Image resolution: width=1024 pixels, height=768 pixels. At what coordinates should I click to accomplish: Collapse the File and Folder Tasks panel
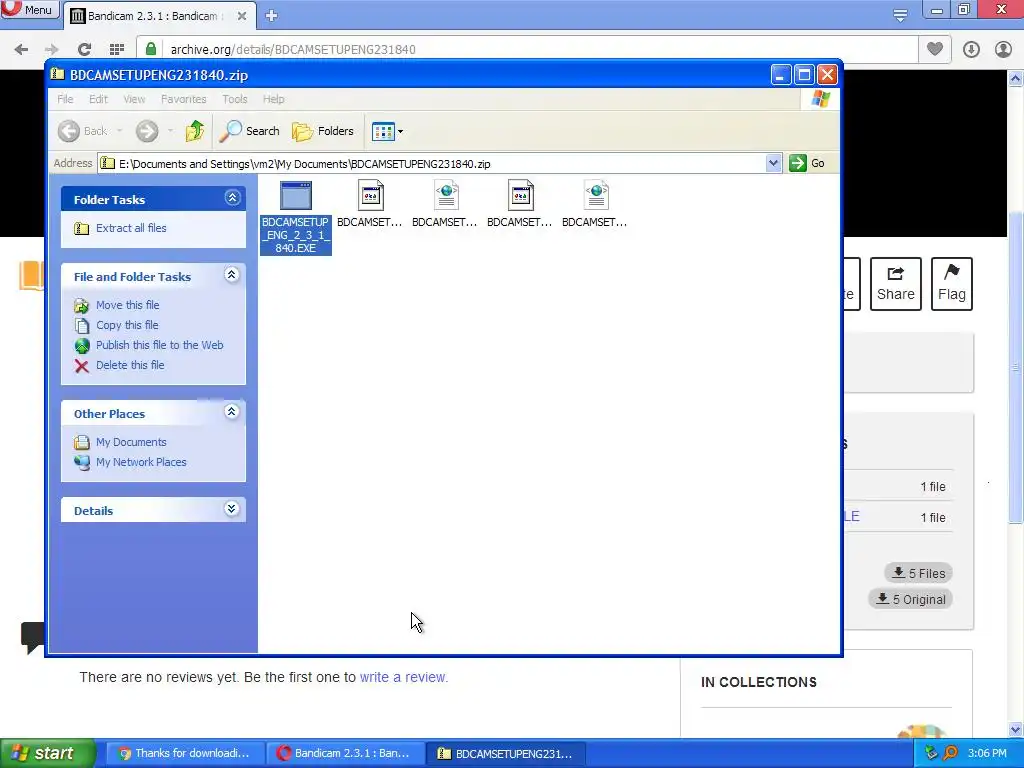231,275
